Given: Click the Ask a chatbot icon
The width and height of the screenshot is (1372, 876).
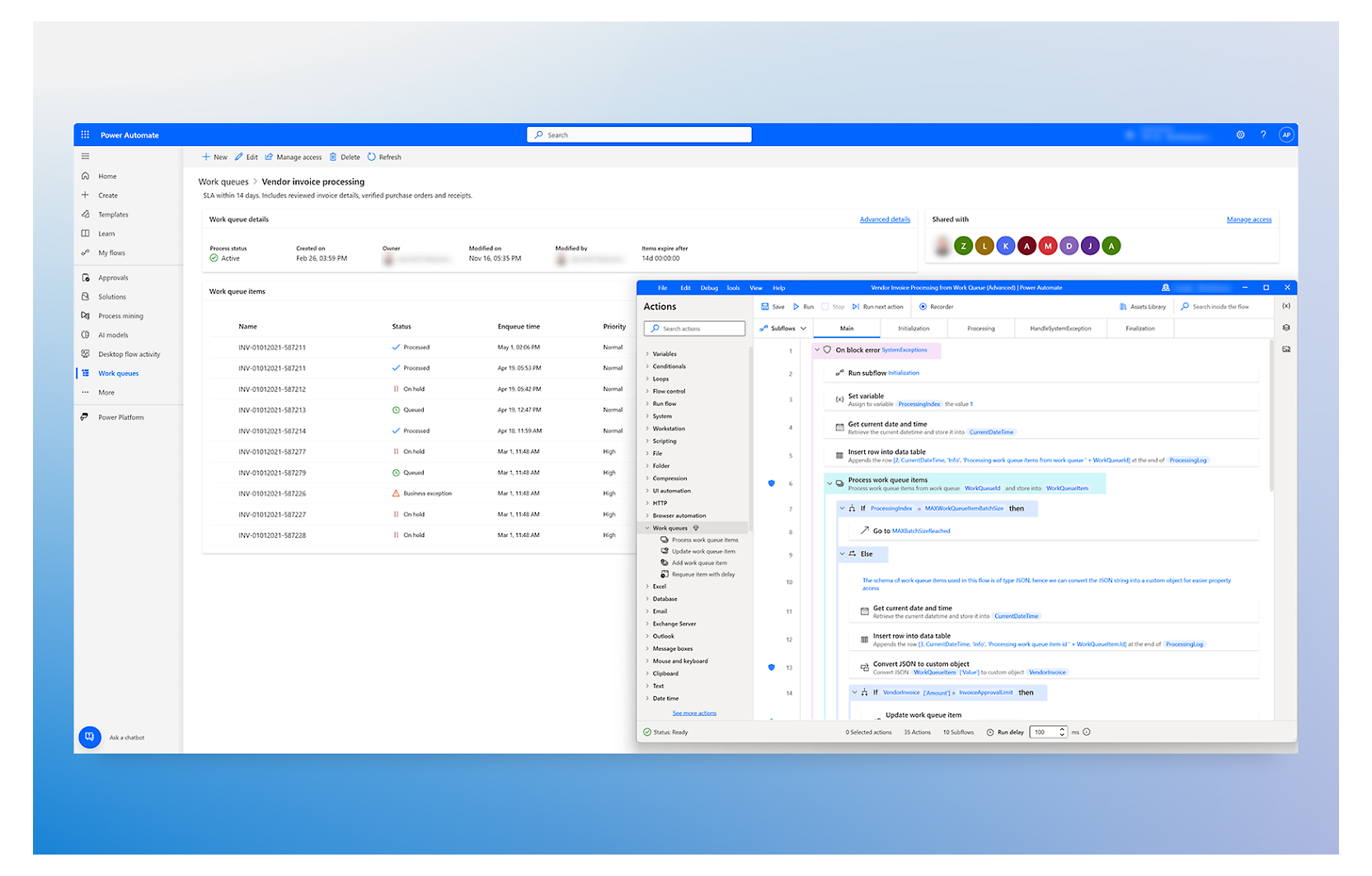Looking at the screenshot, I should coord(90,737).
